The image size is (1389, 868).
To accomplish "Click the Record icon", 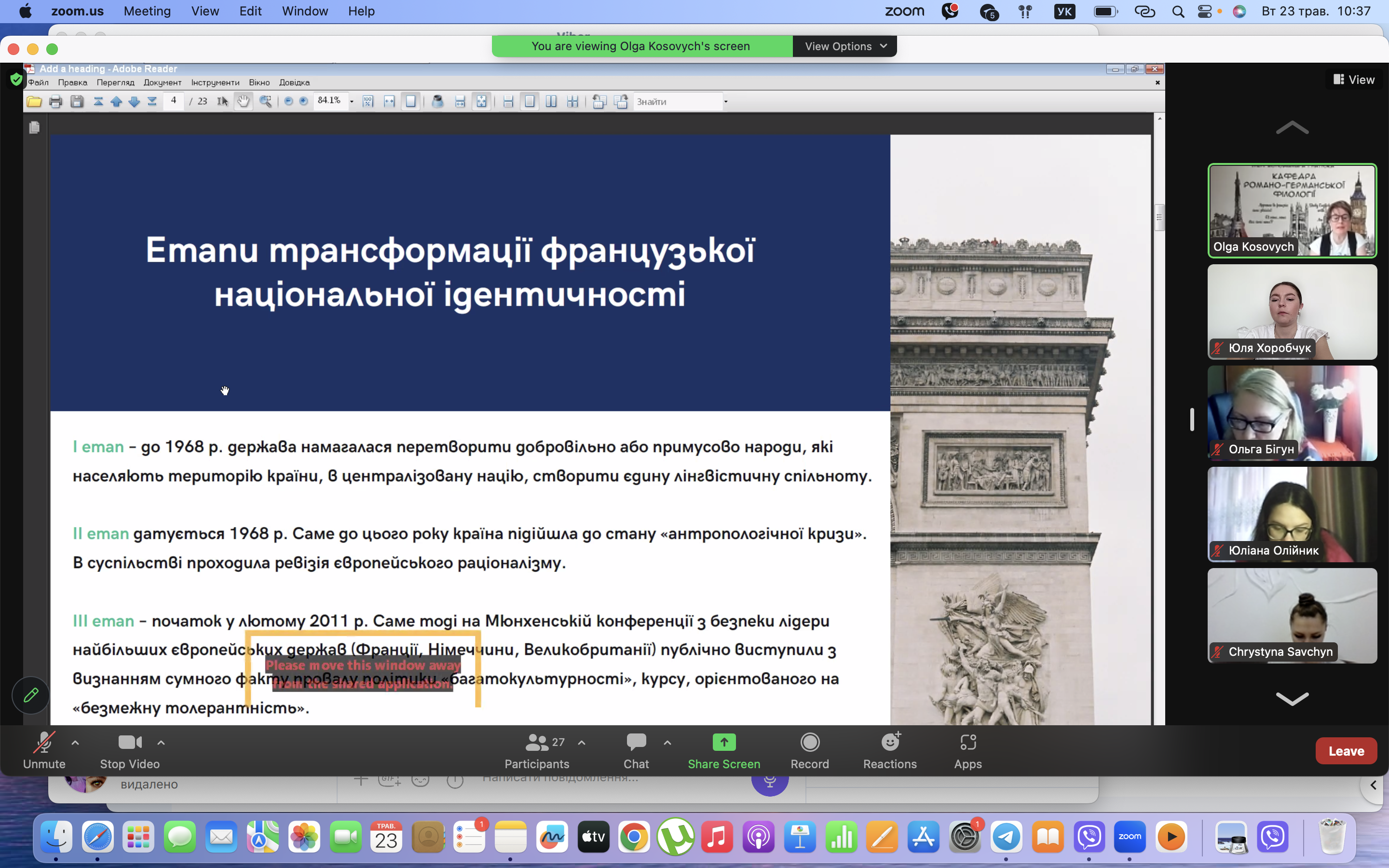I will [x=809, y=743].
